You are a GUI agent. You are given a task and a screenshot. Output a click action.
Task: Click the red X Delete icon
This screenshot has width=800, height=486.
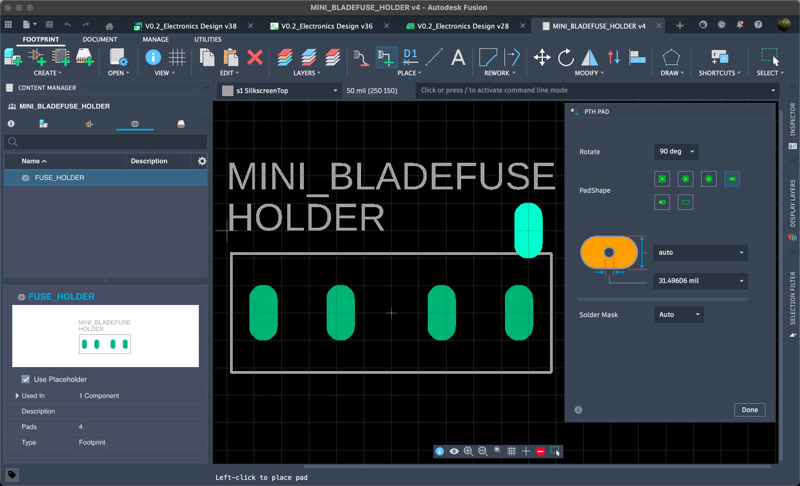pyautogui.click(x=255, y=57)
